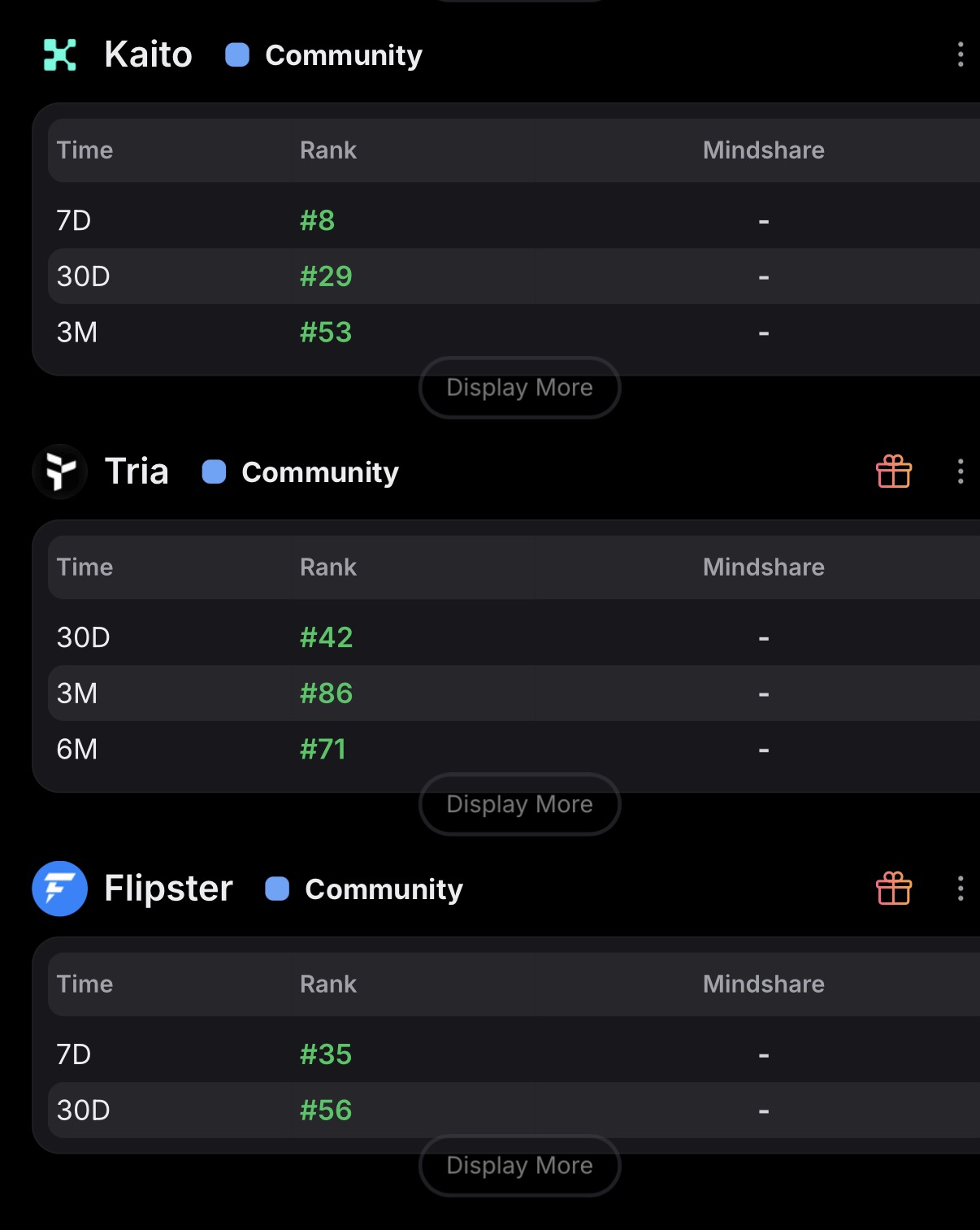Image resolution: width=980 pixels, height=1230 pixels.
Task: Select Flipster 30D row rank #56
Action: pyautogui.click(x=326, y=1110)
